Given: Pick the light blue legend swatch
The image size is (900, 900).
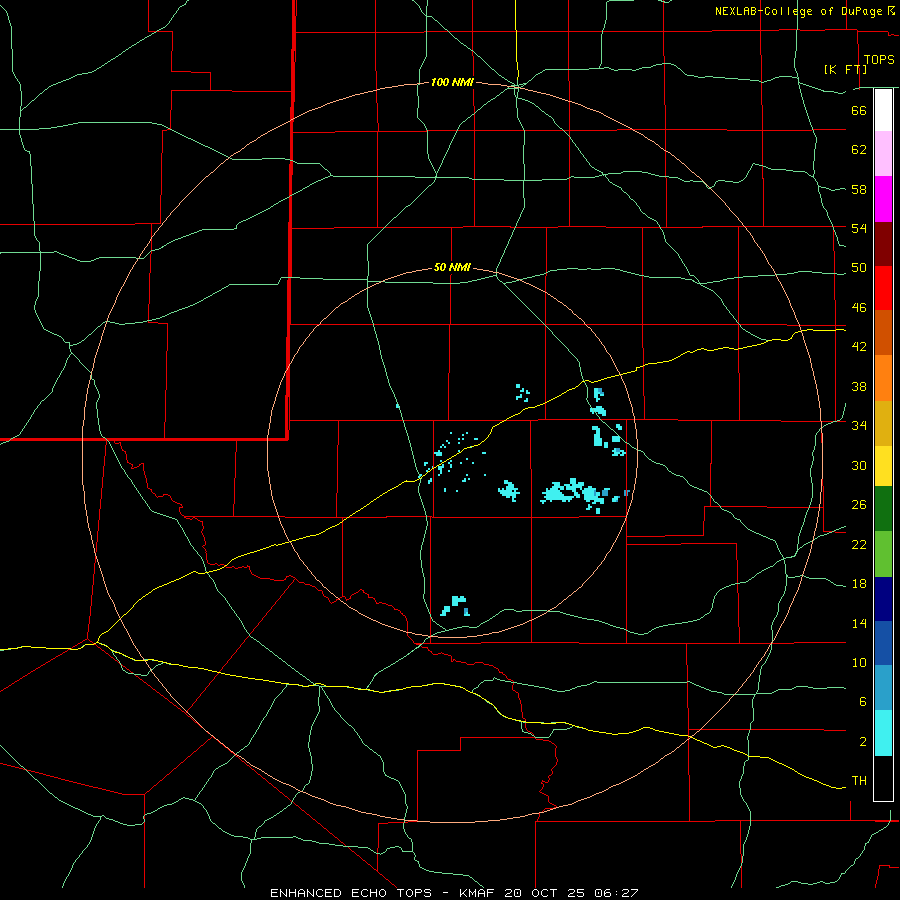Looking at the screenshot, I should pyautogui.click(x=883, y=688).
